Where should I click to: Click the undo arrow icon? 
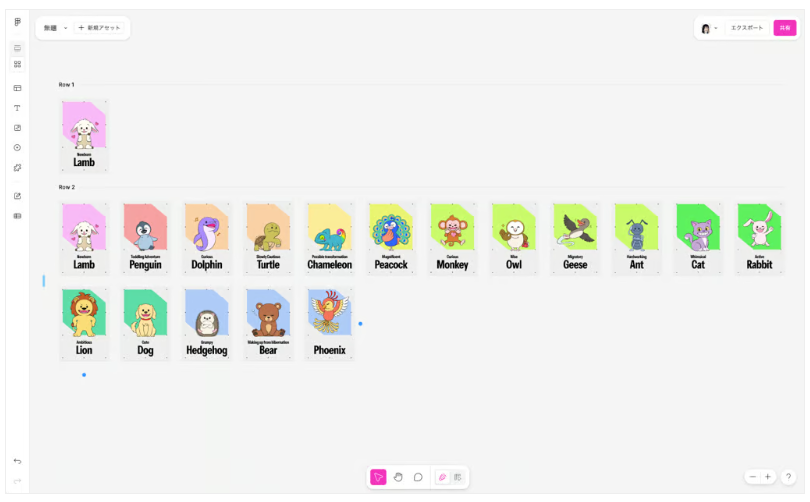[x=18, y=461]
